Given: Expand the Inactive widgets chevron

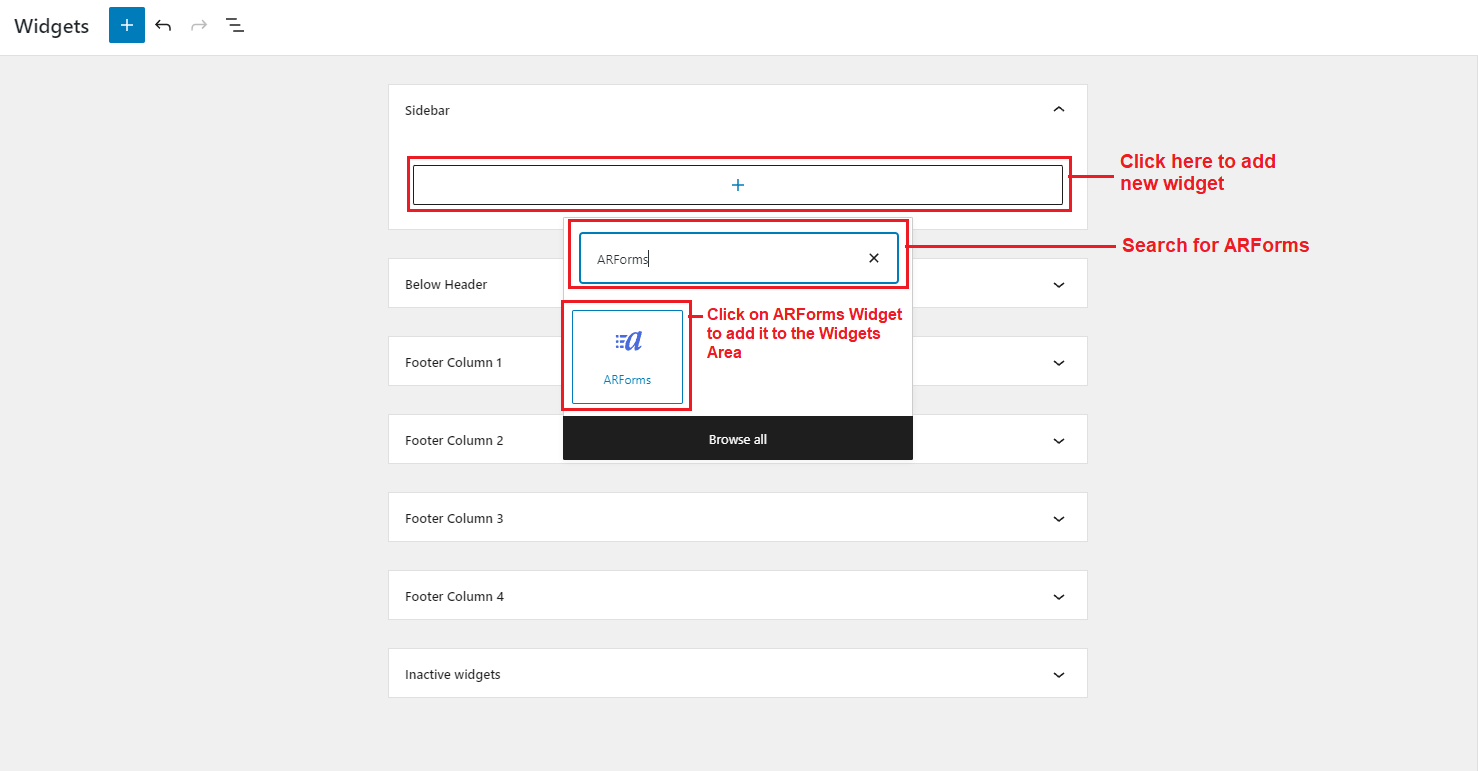Looking at the screenshot, I should tap(1059, 675).
